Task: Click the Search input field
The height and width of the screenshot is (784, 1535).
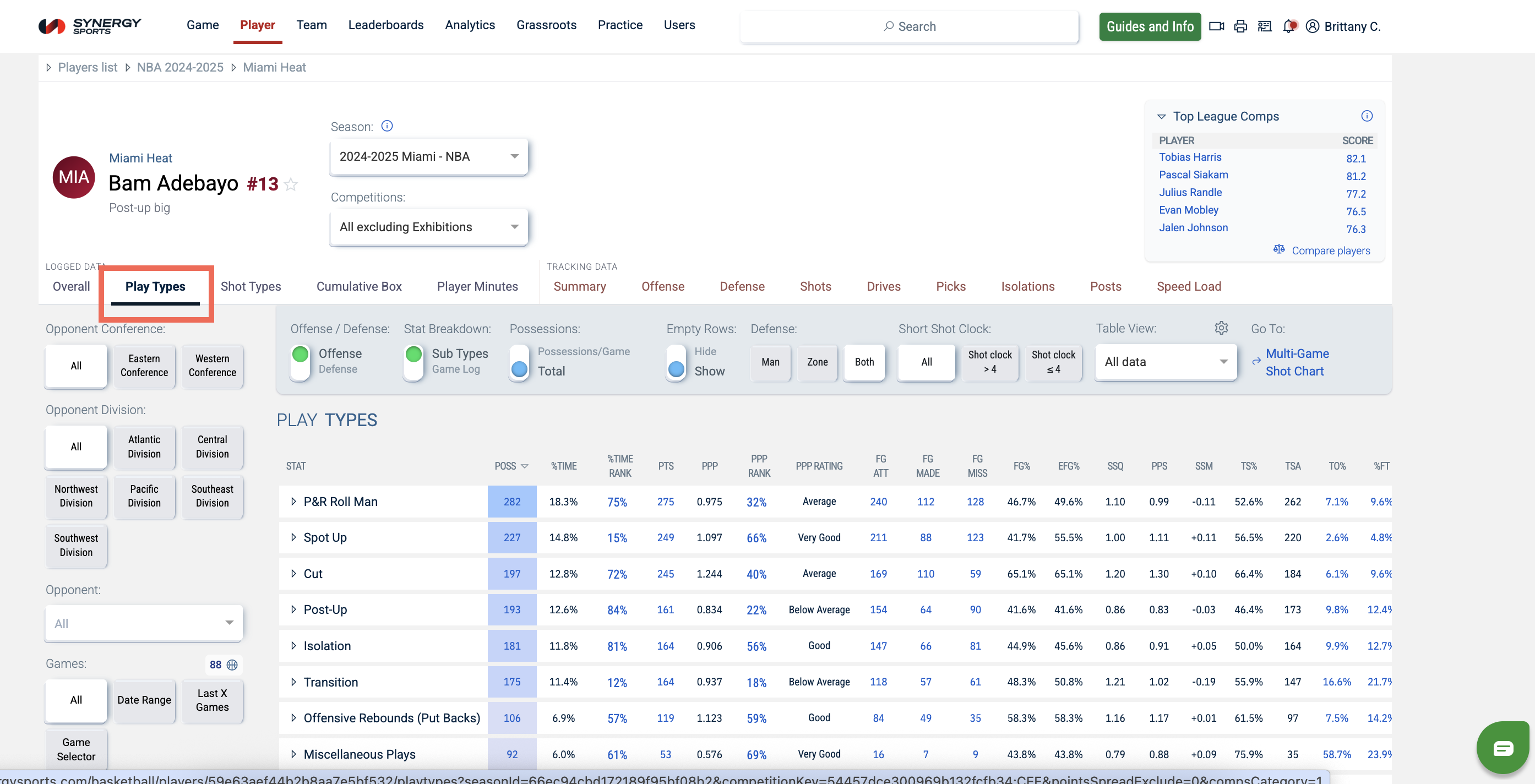Action: [910, 26]
